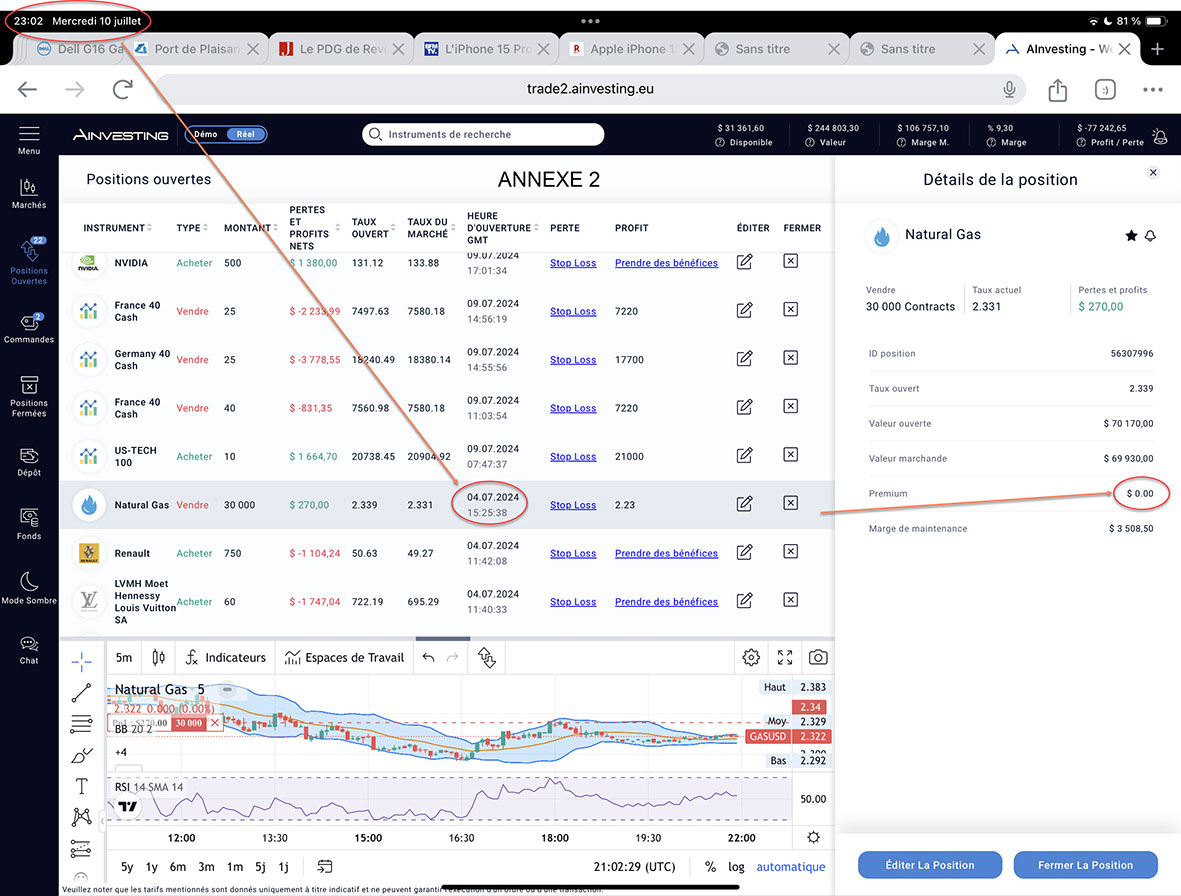Click the edit icon for NVIDIA position
This screenshot has width=1181, height=896.
744,262
